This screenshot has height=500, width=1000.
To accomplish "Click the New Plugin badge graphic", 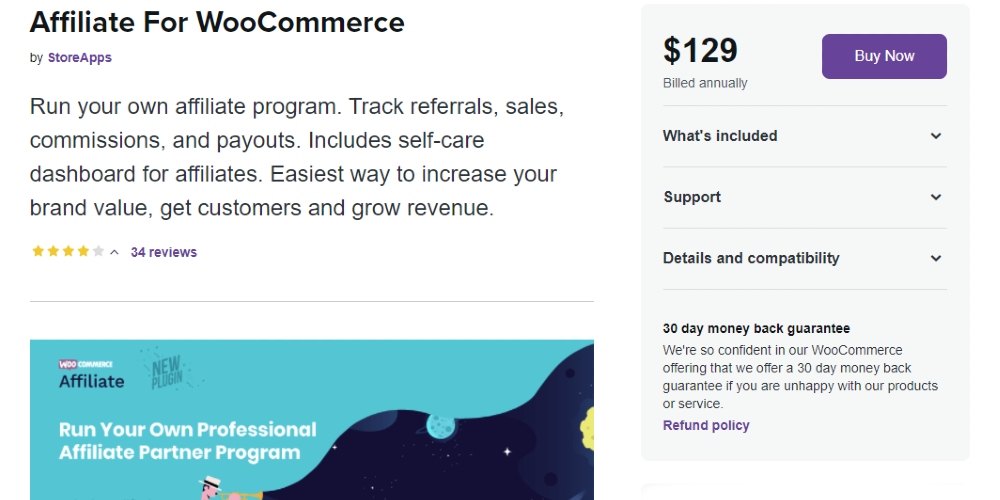I will [x=167, y=371].
